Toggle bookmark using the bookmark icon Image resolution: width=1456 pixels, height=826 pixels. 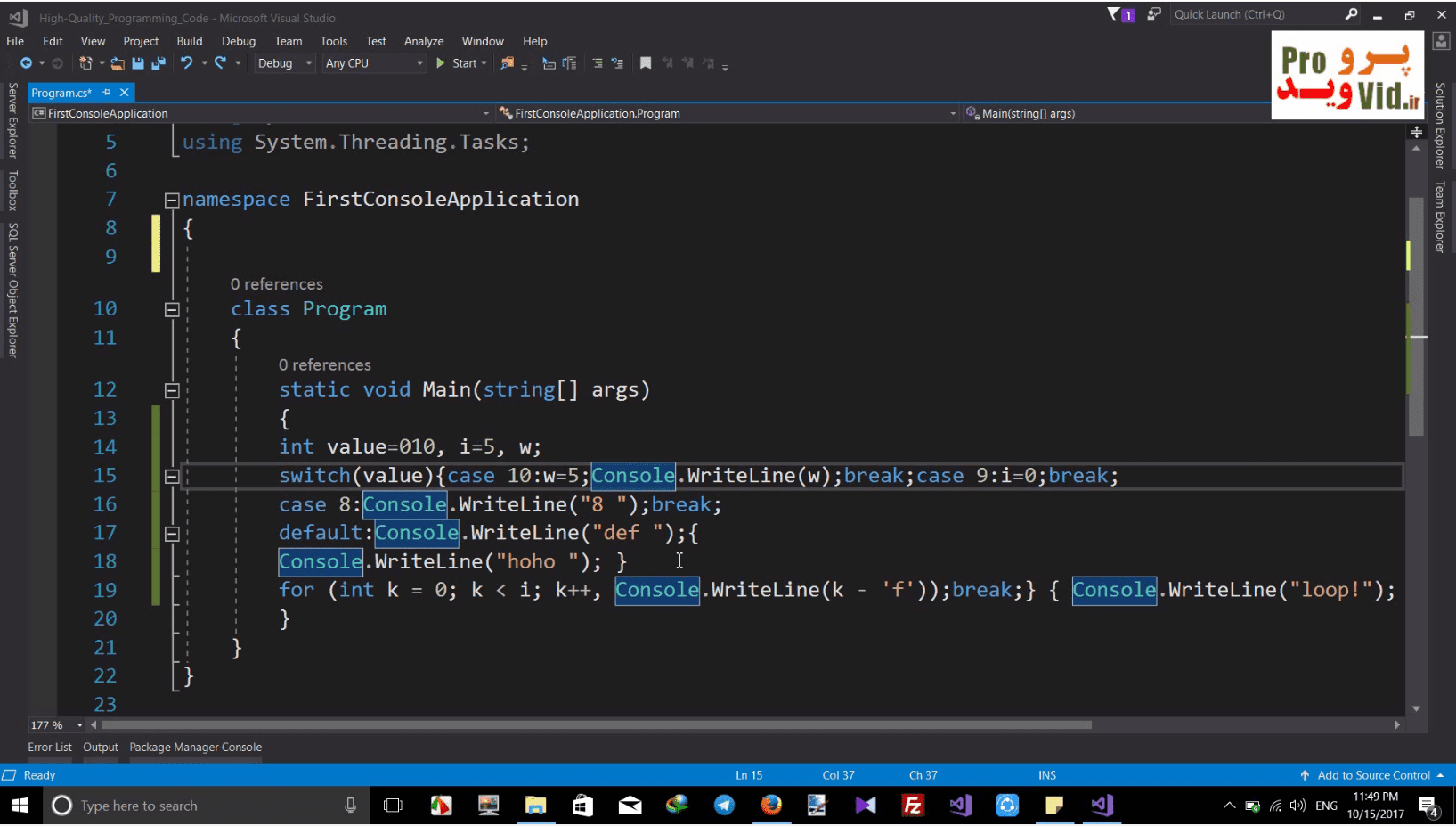pos(646,63)
